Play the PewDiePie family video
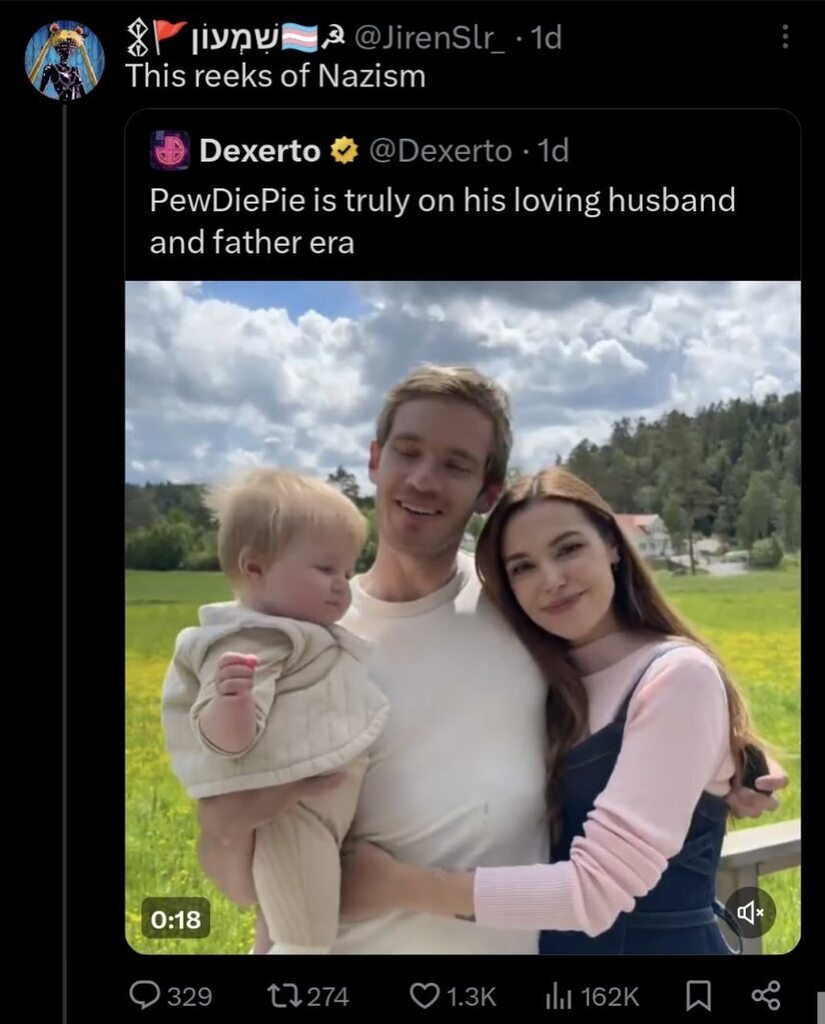Viewport: 825px width, 1024px height. [462, 617]
